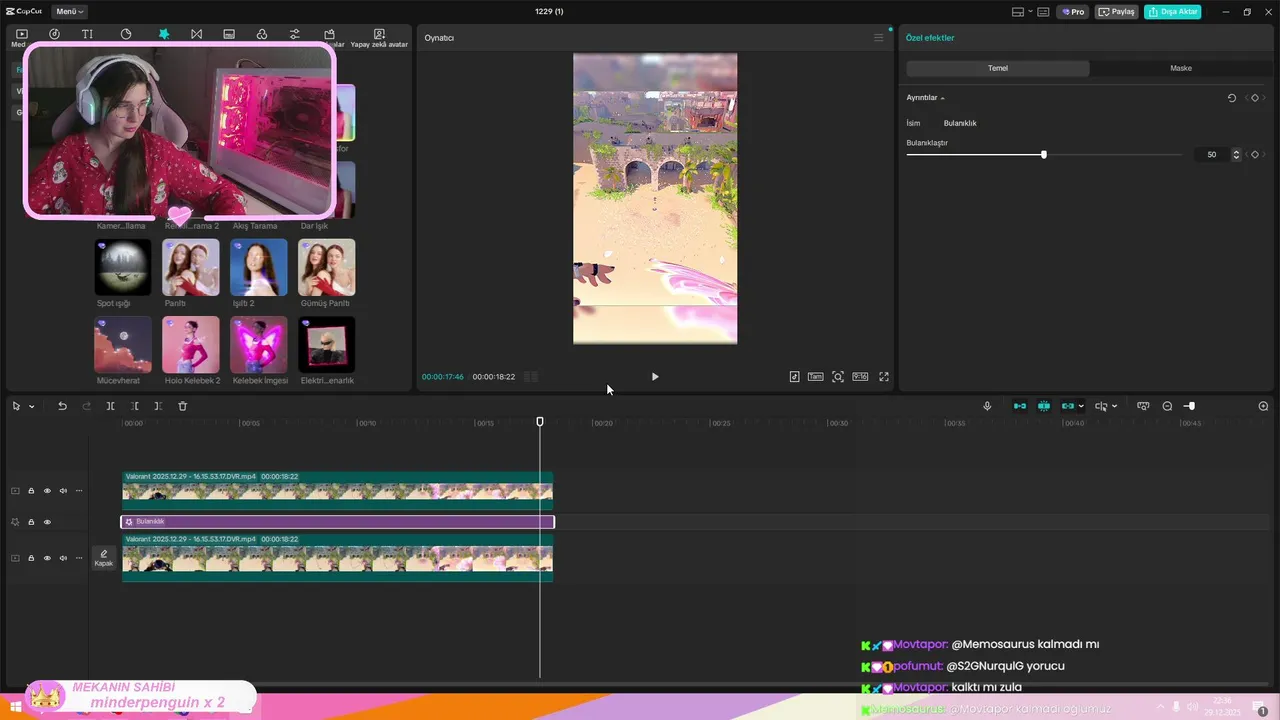The image size is (1280, 720).
Task: Click the zoom out timeline icon
Action: coord(1167,406)
